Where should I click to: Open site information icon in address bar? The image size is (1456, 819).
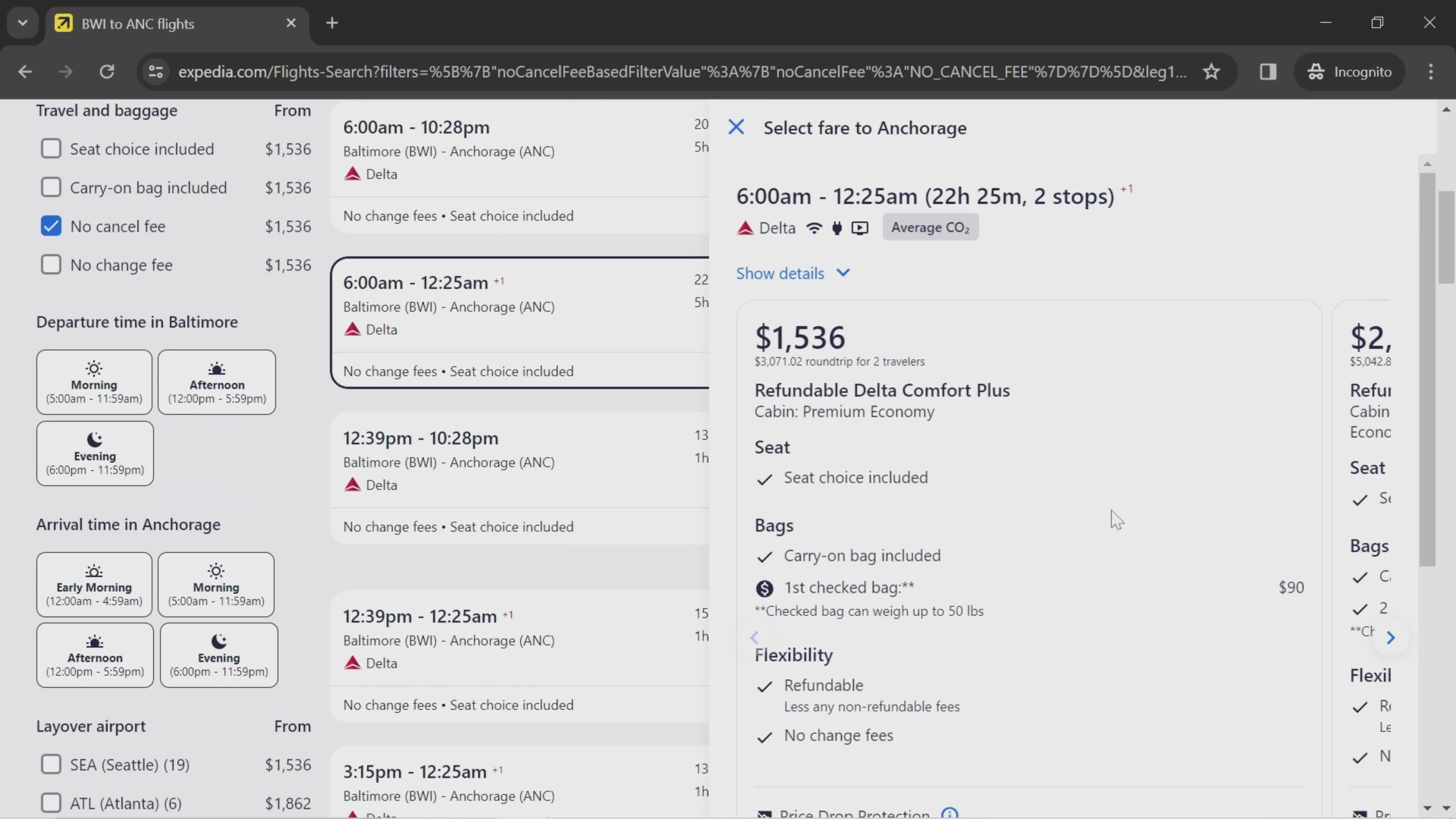coord(155,72)
